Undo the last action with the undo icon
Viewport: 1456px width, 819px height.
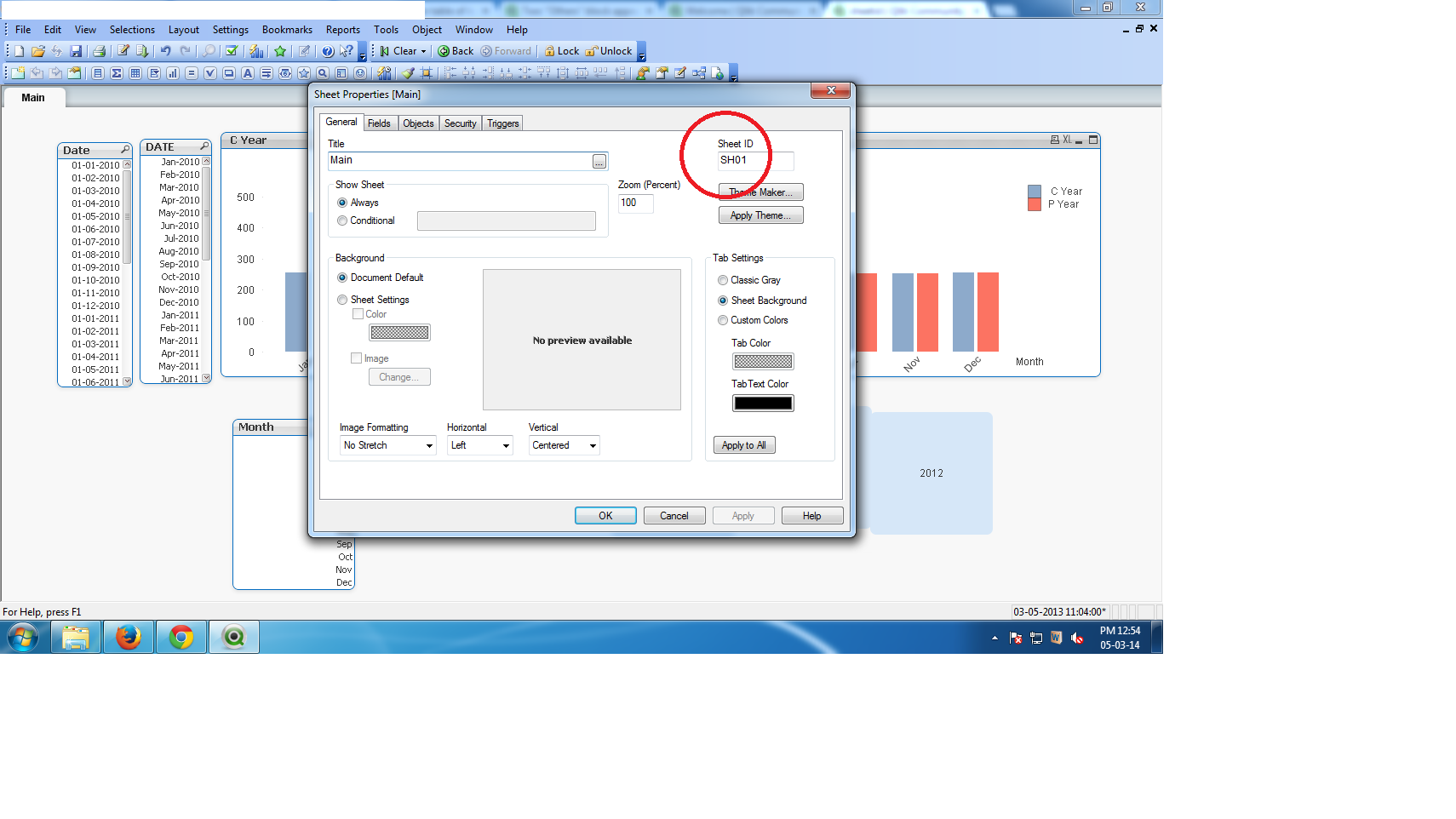pyautogui.click(x=166, y=51)
